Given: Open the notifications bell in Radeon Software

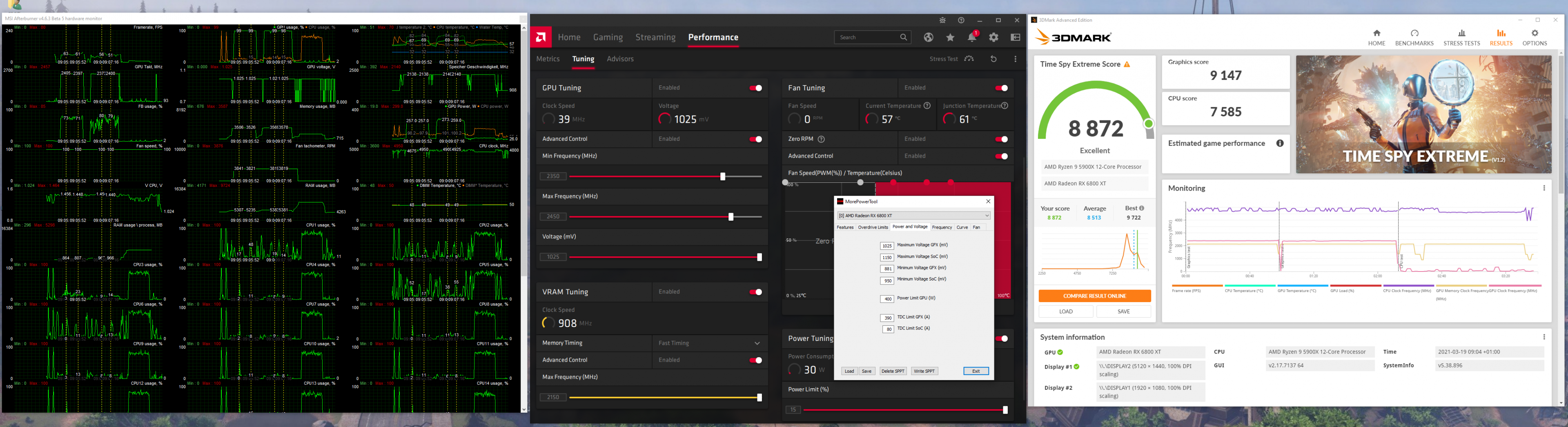Looking at the screenshot, I should tap(972, 37).
